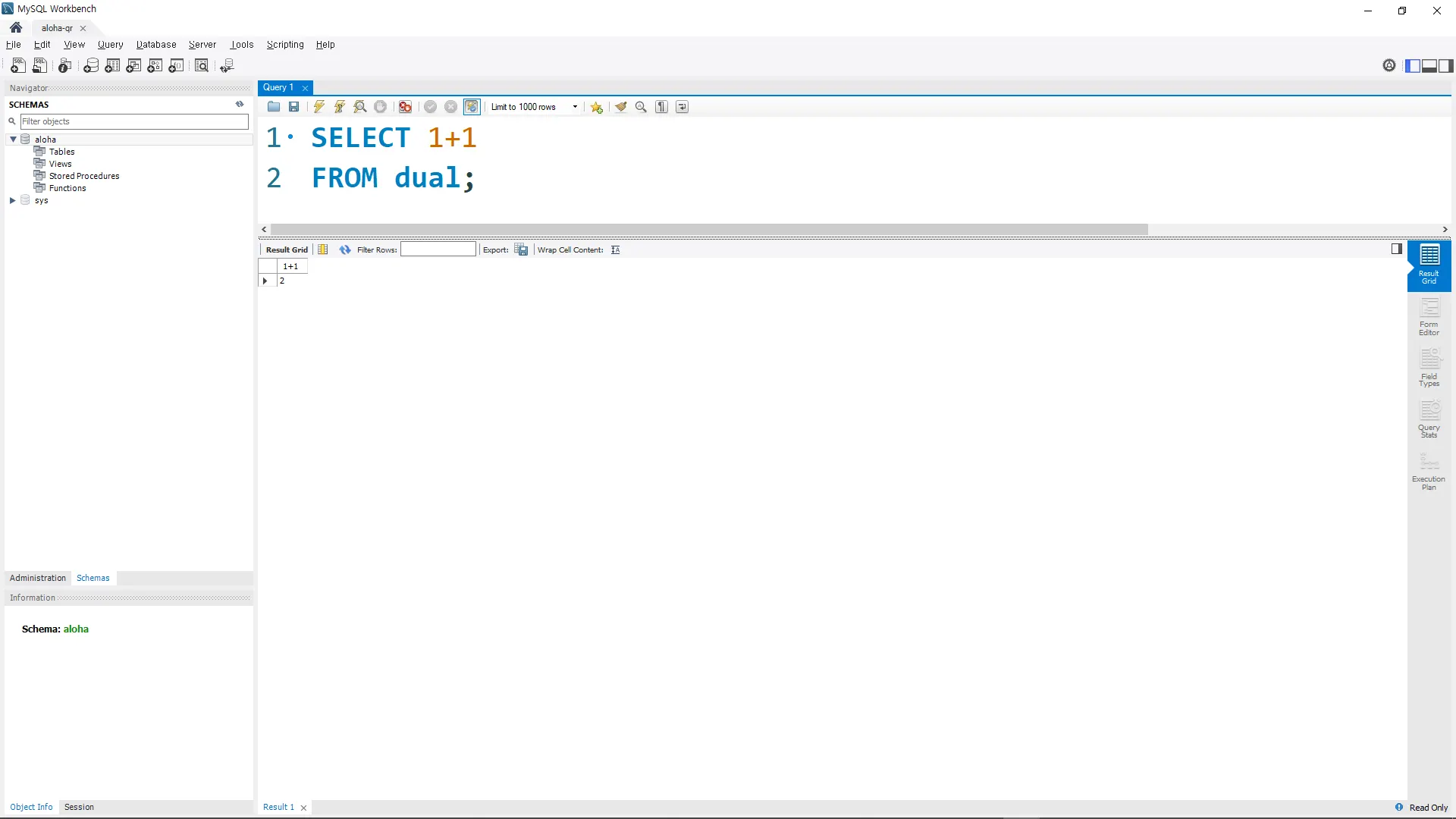Open the Form Editor side panel
The image size is (1456, 819).
1429,316
